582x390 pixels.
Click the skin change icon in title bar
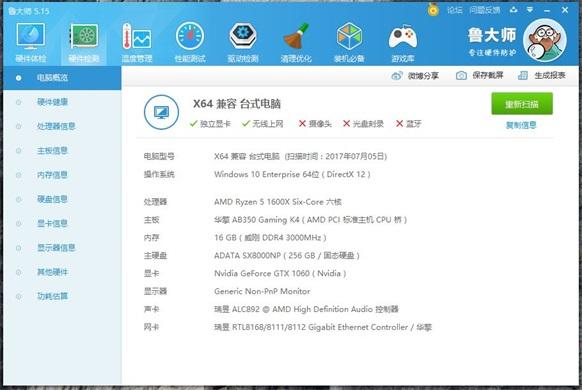(x=513, y=10)
